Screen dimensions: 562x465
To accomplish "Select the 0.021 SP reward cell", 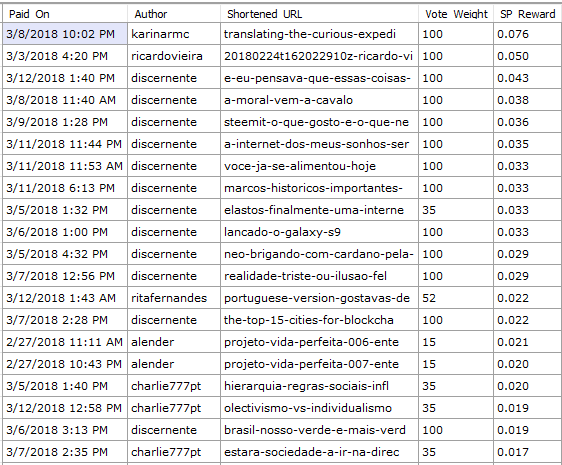I will pos(528,342).
